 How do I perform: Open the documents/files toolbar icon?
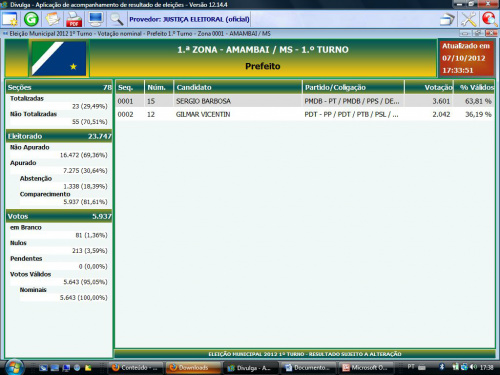tap(53, 19)
